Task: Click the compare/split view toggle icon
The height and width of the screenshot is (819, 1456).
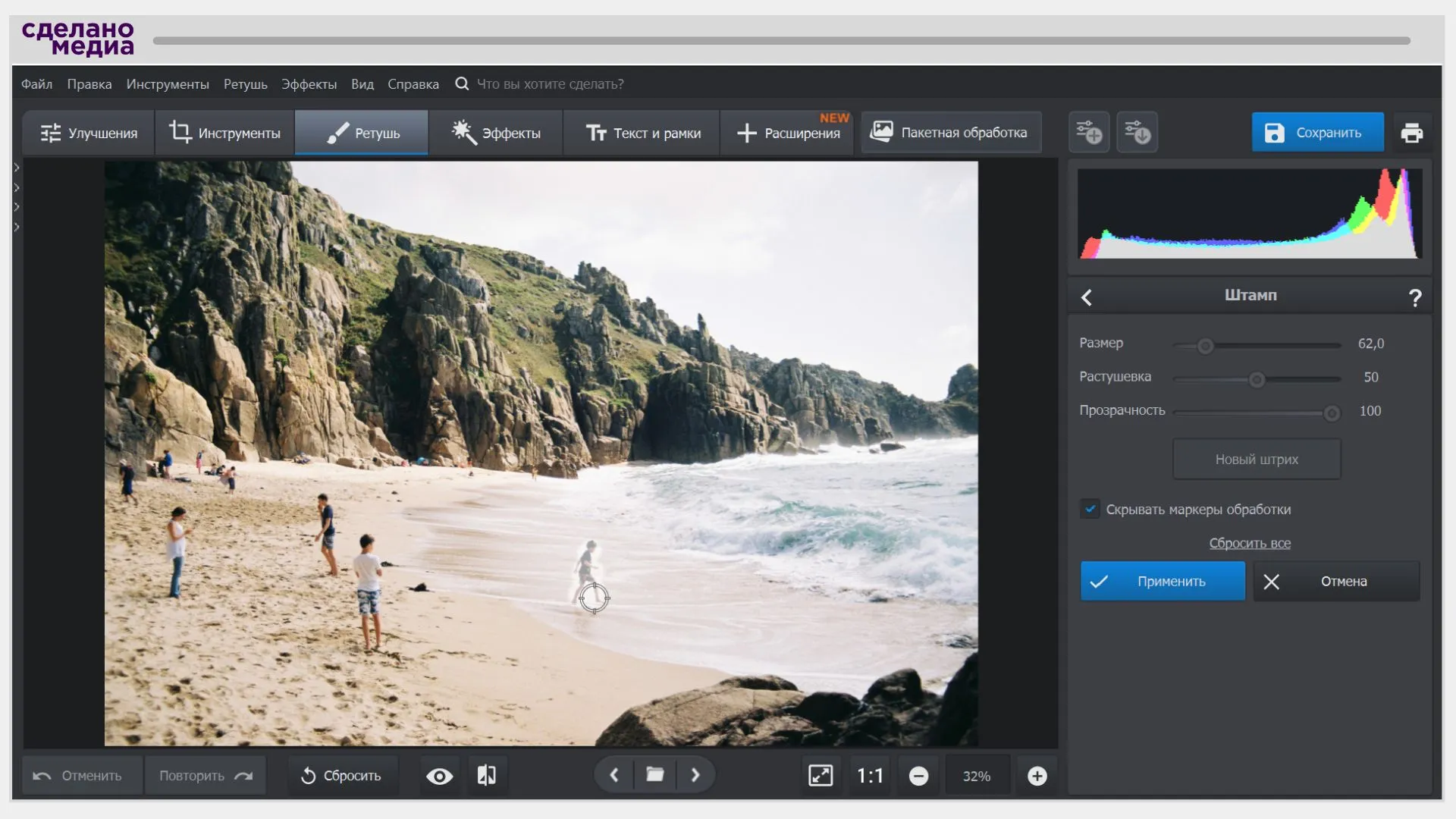Action: [x=487, y=775]
